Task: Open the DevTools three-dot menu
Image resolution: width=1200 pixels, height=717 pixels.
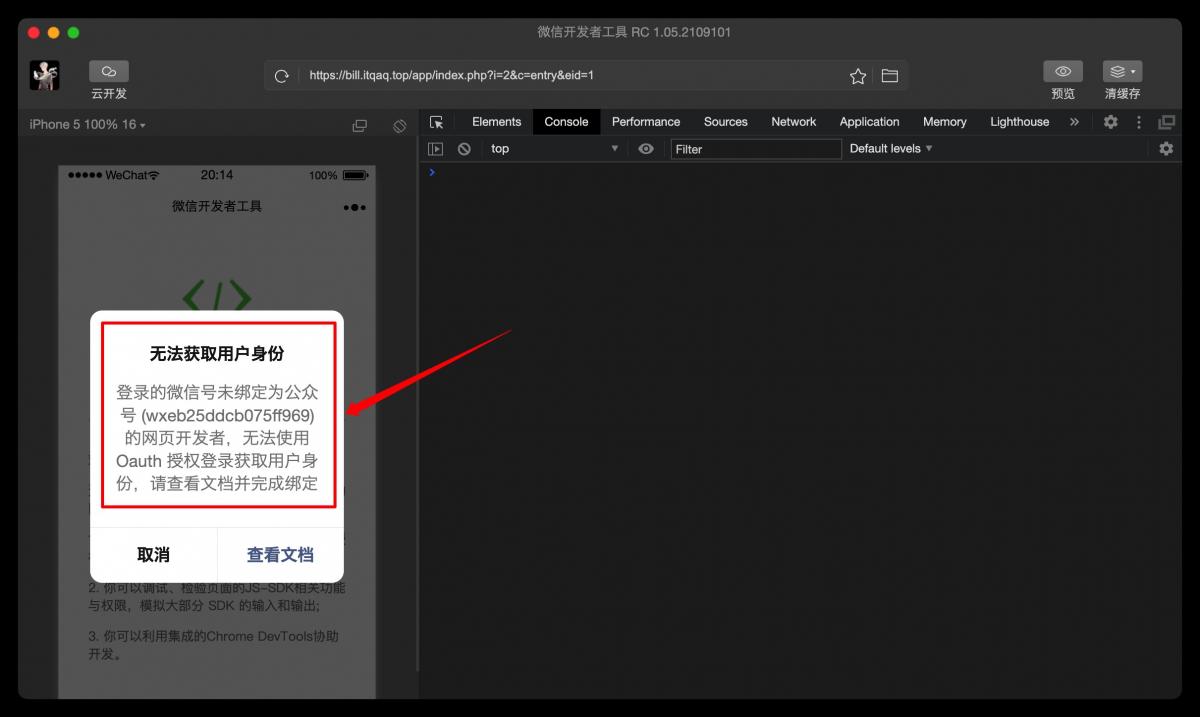Action: click(1138, 122)
